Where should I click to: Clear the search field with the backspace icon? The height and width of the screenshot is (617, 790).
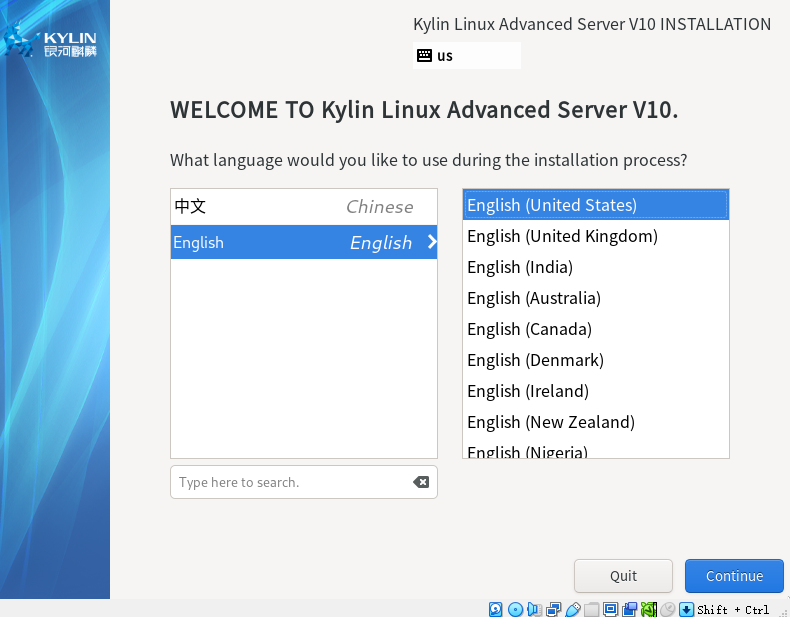[421, 482]
